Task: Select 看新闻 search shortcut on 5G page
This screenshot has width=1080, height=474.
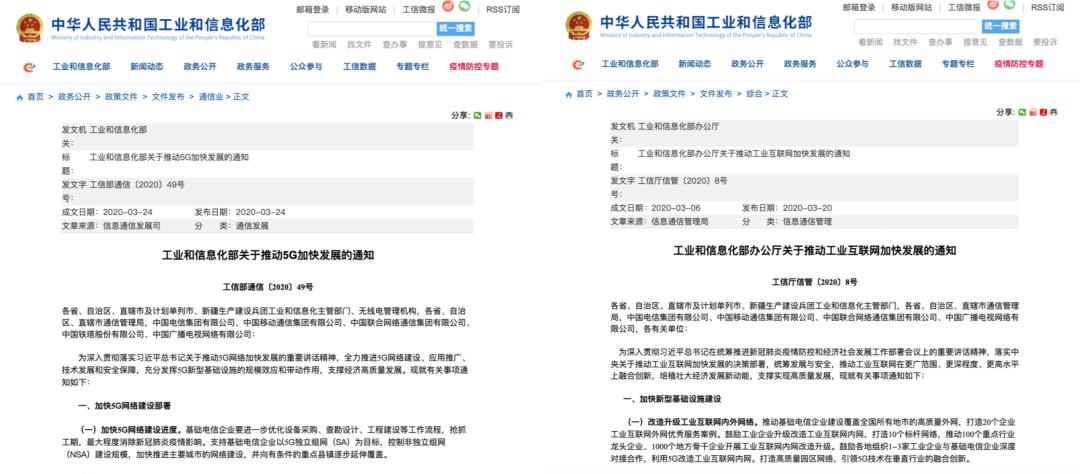Action: pyautogui.click(x=324, y=44)
